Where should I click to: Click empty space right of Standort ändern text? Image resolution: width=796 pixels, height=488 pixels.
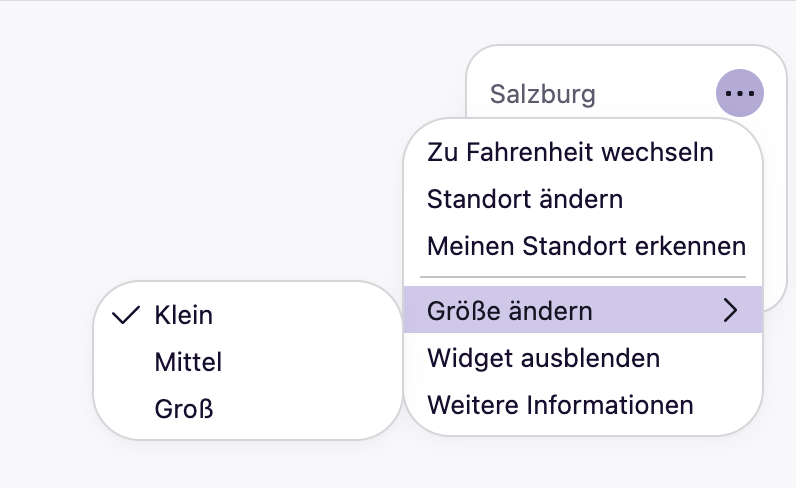690,199
